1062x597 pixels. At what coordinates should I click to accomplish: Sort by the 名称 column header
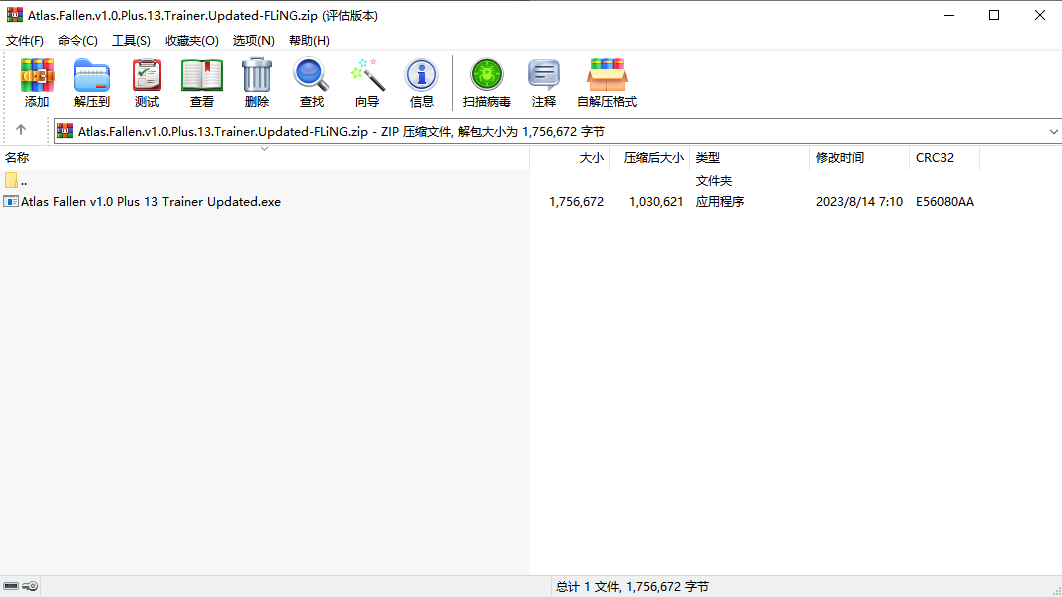(265, 157)
